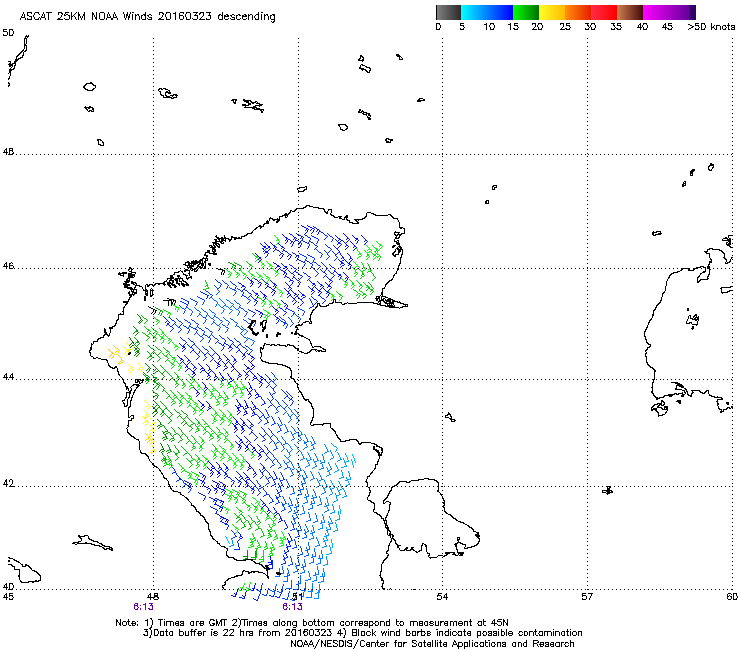The image size is (740, 650).
Task: Click the yellow wind barbs near 44N on the west coast
Action: [x=124, y=359]
